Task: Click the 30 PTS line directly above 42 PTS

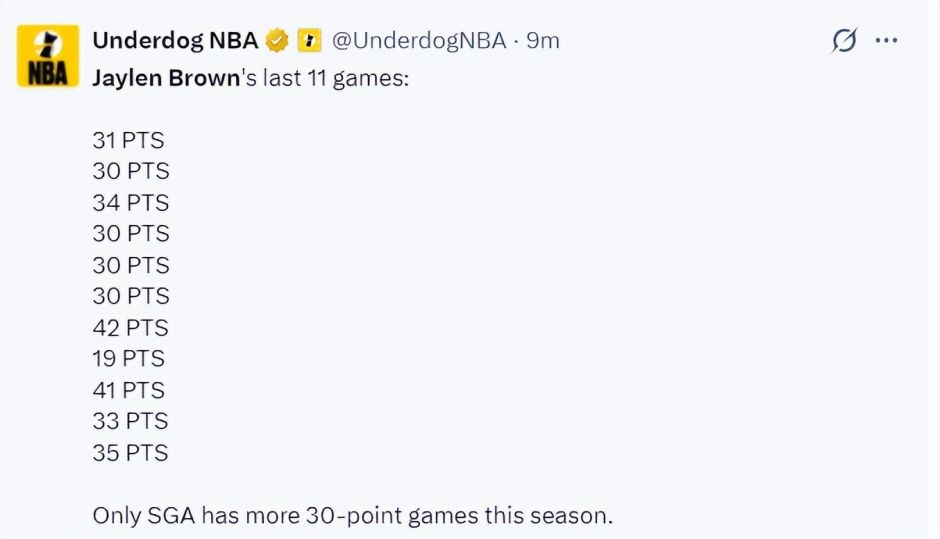Action: point(131,296)
